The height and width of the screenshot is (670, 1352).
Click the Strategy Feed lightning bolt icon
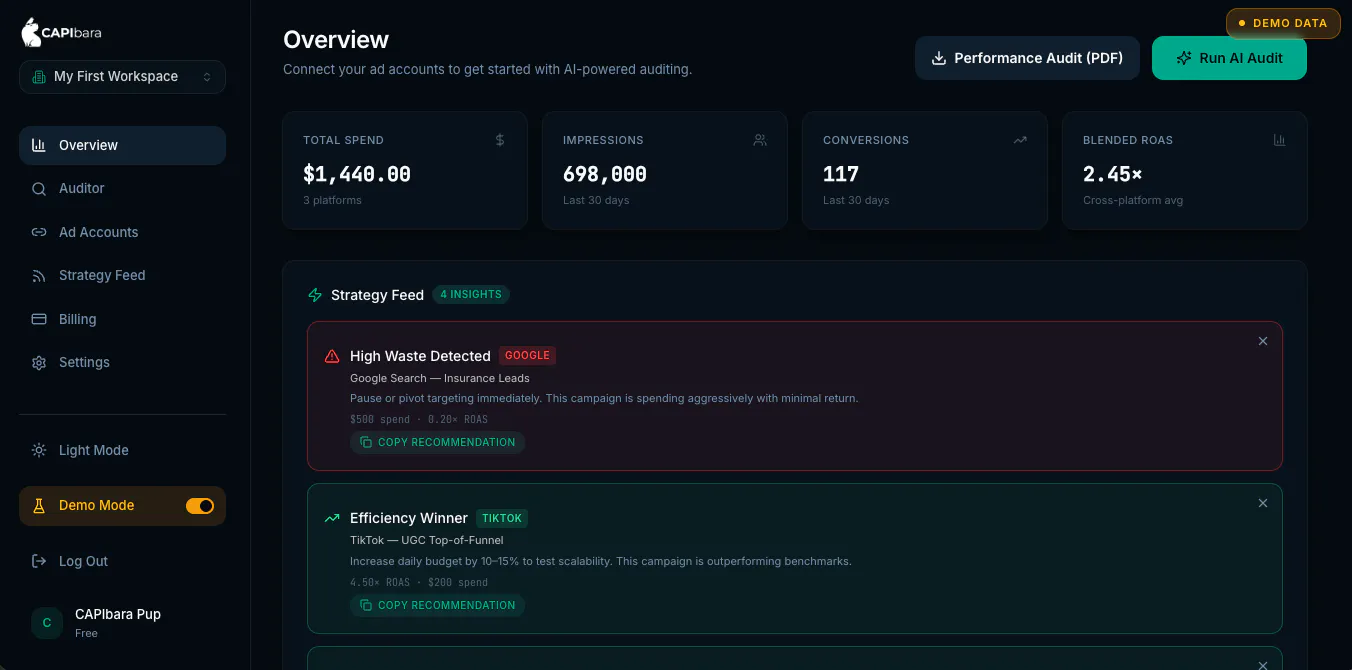coord(315,295)
